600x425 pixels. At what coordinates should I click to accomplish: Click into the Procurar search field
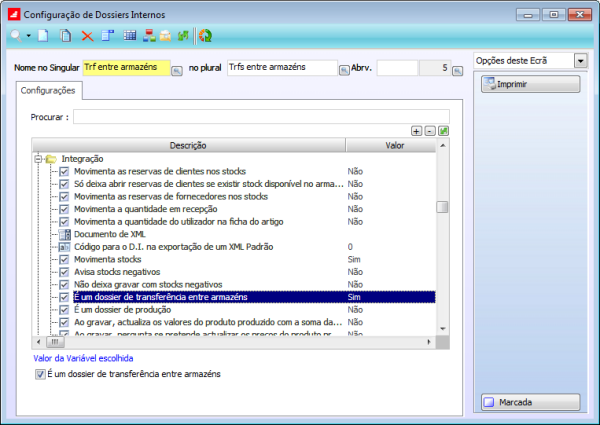(261, 117)
